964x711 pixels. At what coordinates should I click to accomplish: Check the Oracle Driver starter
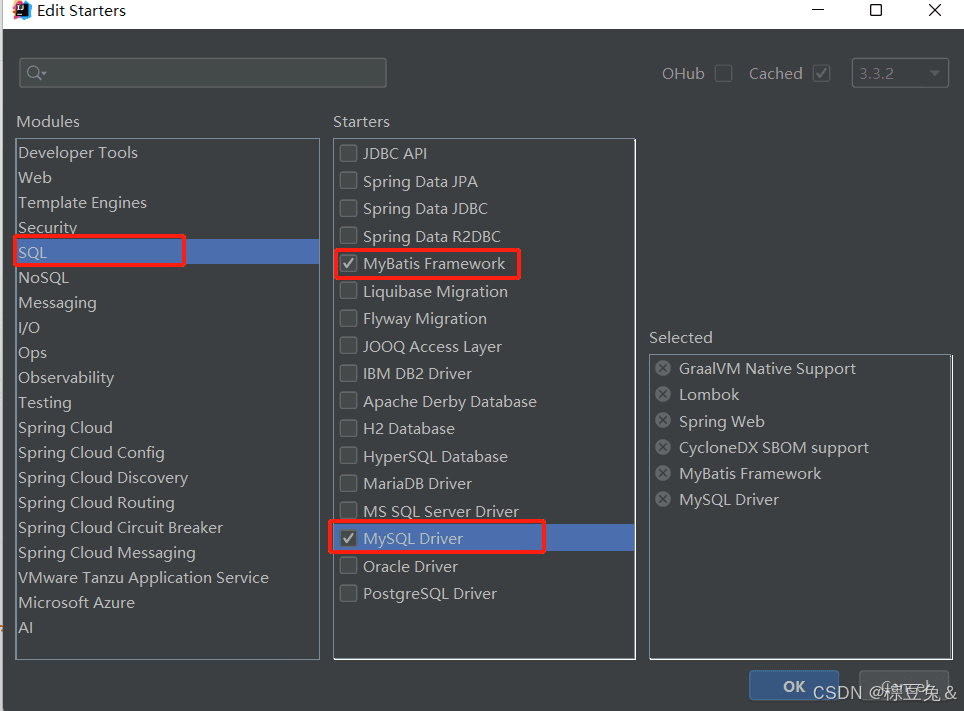[349, 566]
